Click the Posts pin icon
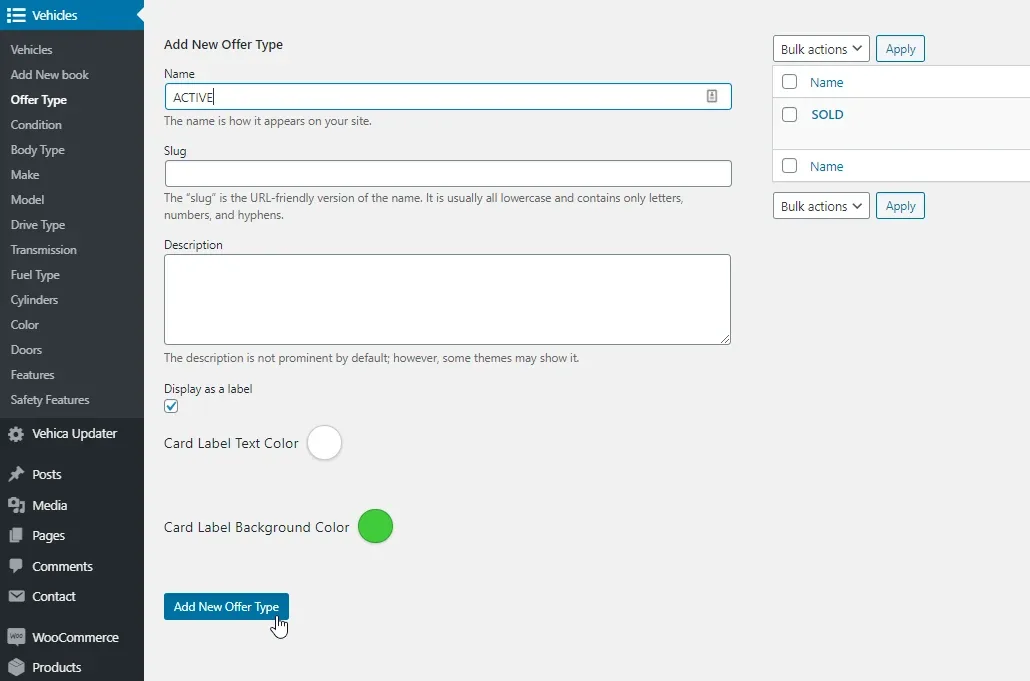 (16, 474)
